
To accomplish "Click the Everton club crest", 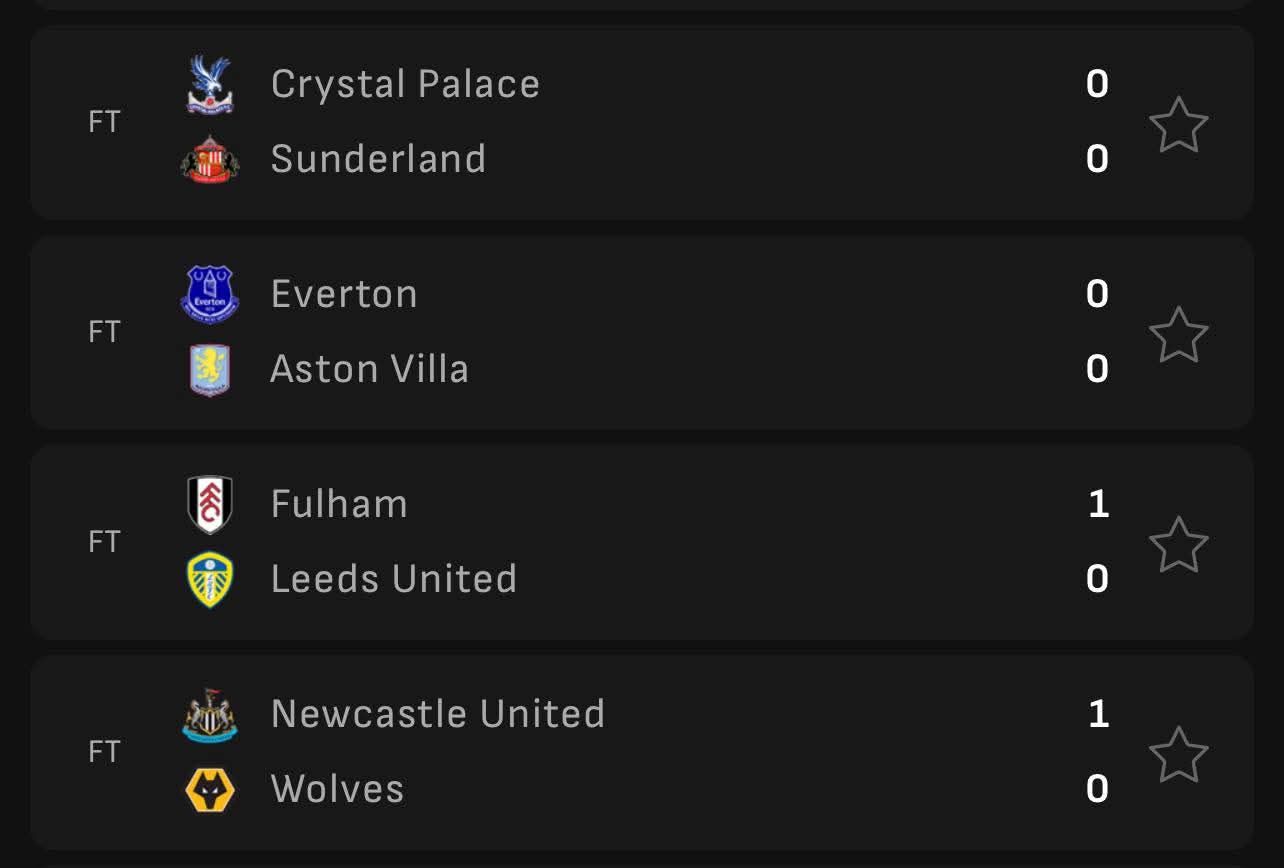I will pyautogui.click(x=210, y=294).
